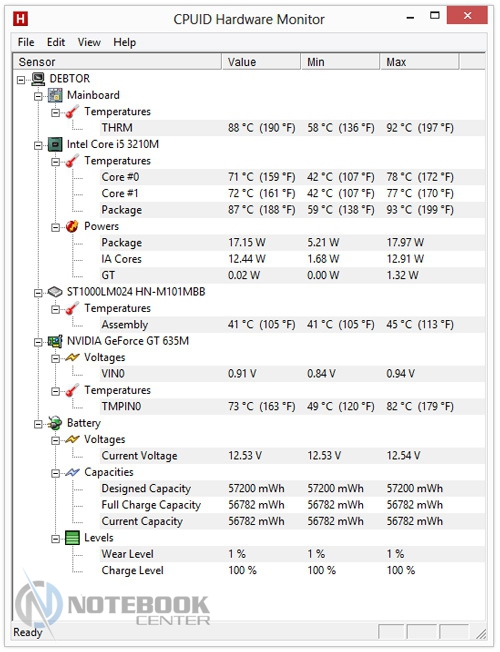
Task: Collapse the Intel Core i5 3210M node
Action: coord(38,145)
